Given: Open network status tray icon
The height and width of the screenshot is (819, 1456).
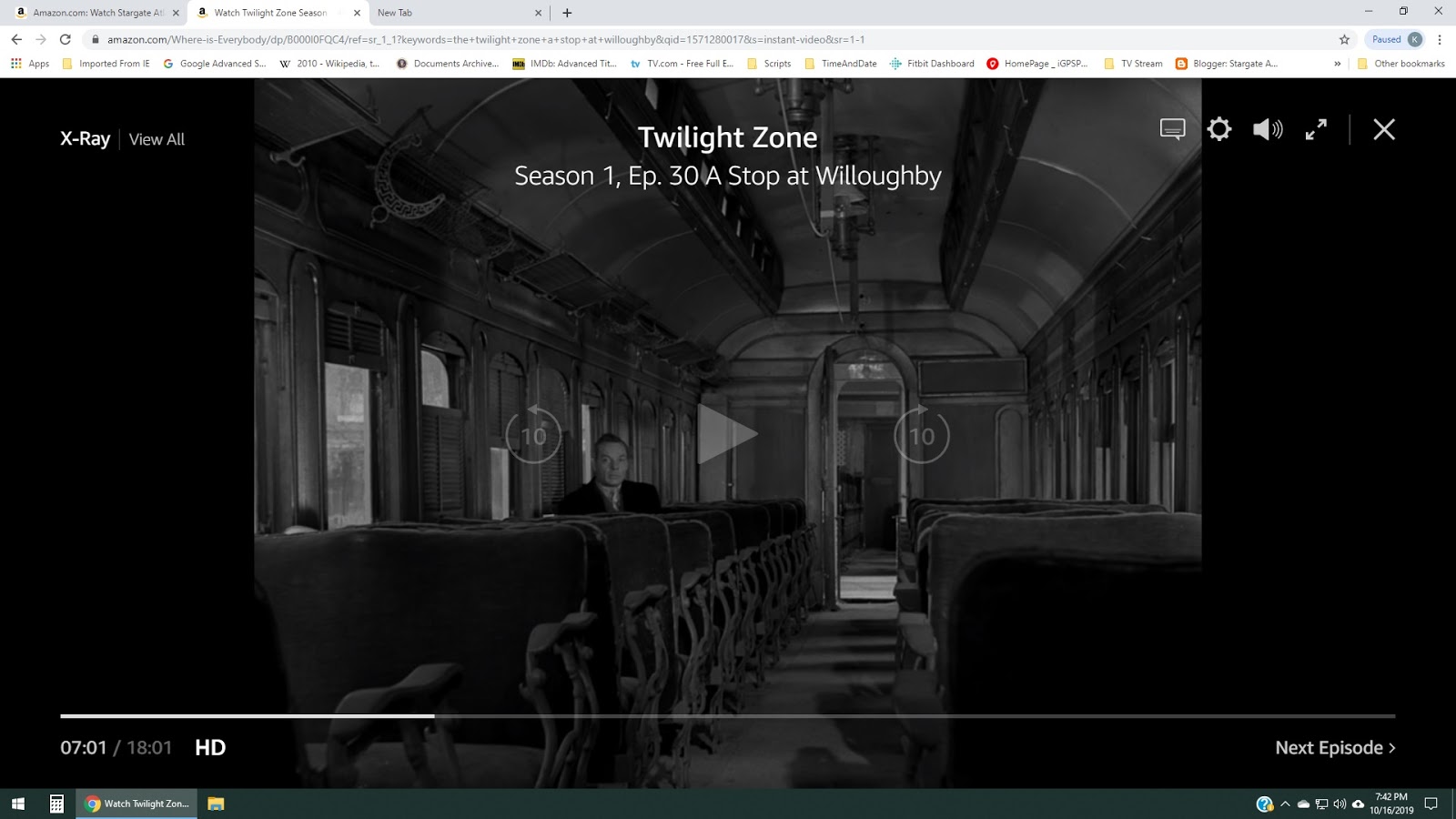Looking at the screenshot, I should point(1321,804).
